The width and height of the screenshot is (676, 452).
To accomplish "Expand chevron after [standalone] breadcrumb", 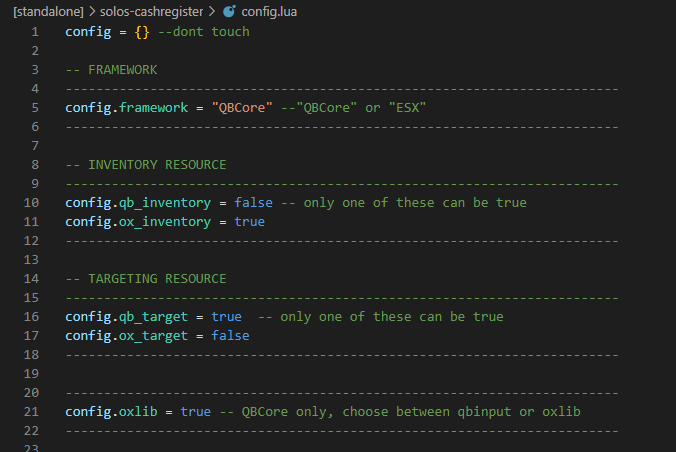I will click(92, 12).
